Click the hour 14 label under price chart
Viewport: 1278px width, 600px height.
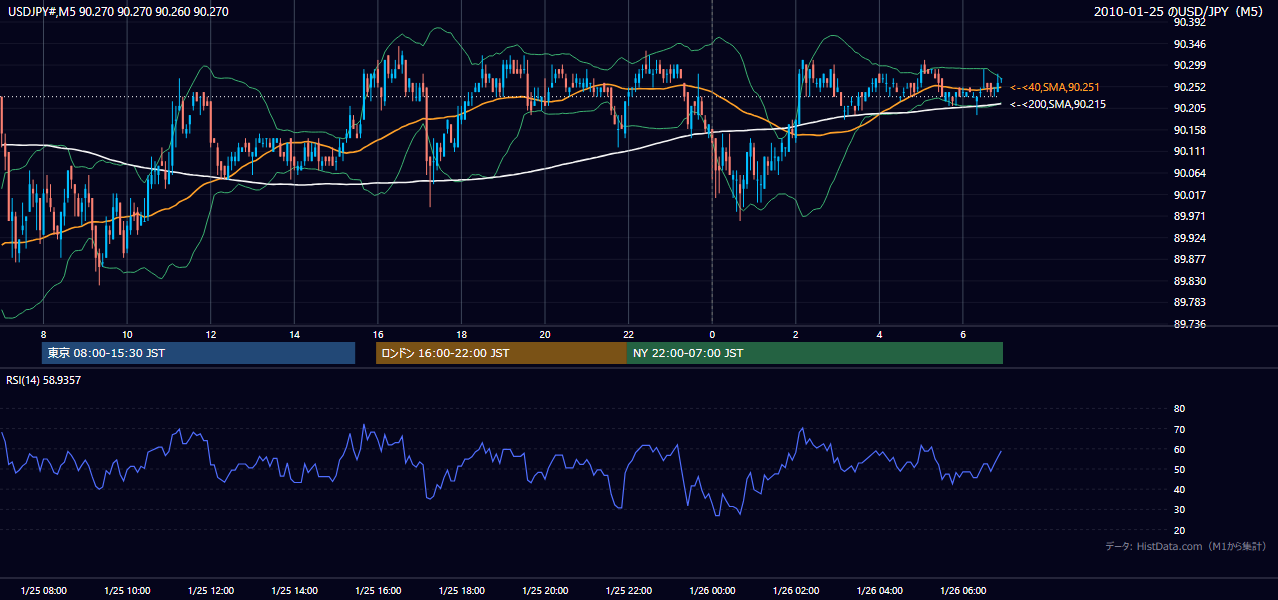point(294,334)
